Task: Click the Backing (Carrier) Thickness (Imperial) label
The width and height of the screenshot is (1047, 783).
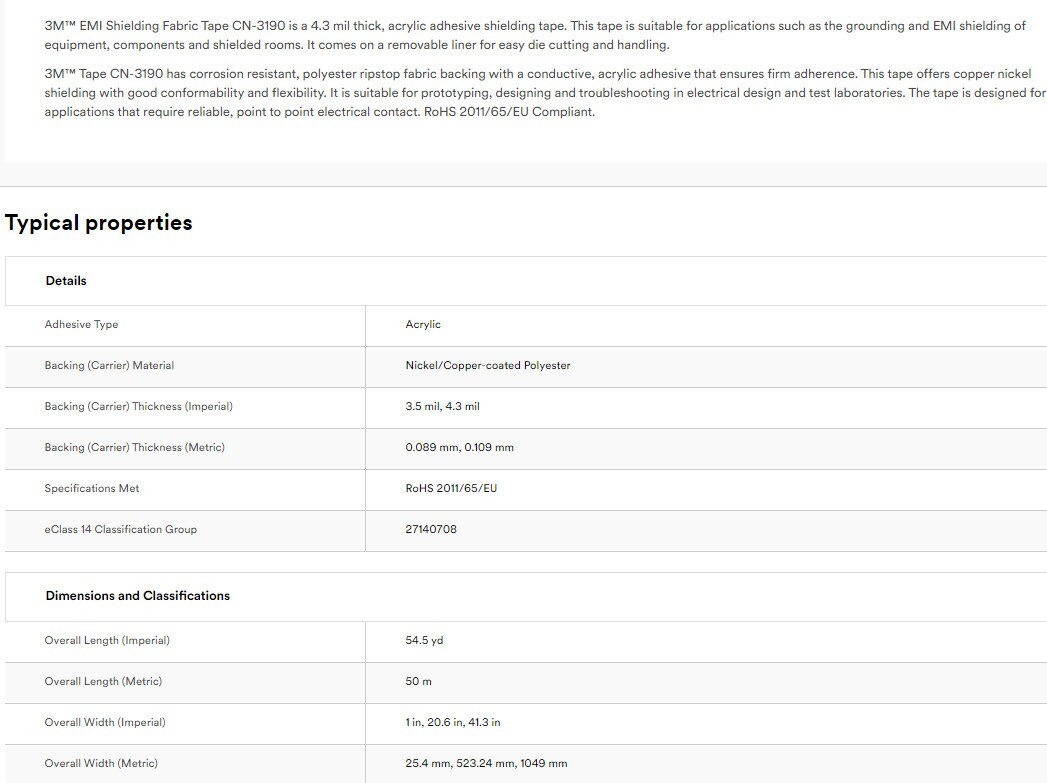Action: point(139,407)
